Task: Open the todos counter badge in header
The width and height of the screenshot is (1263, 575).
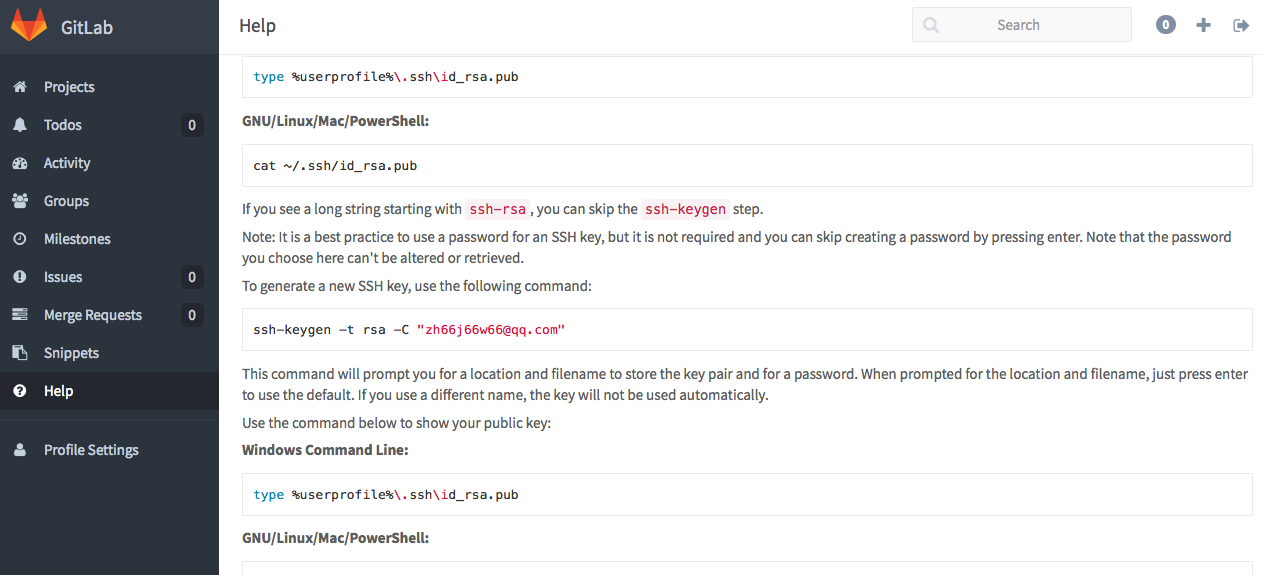Action: pyautogui.click(x=1165, y=25)
